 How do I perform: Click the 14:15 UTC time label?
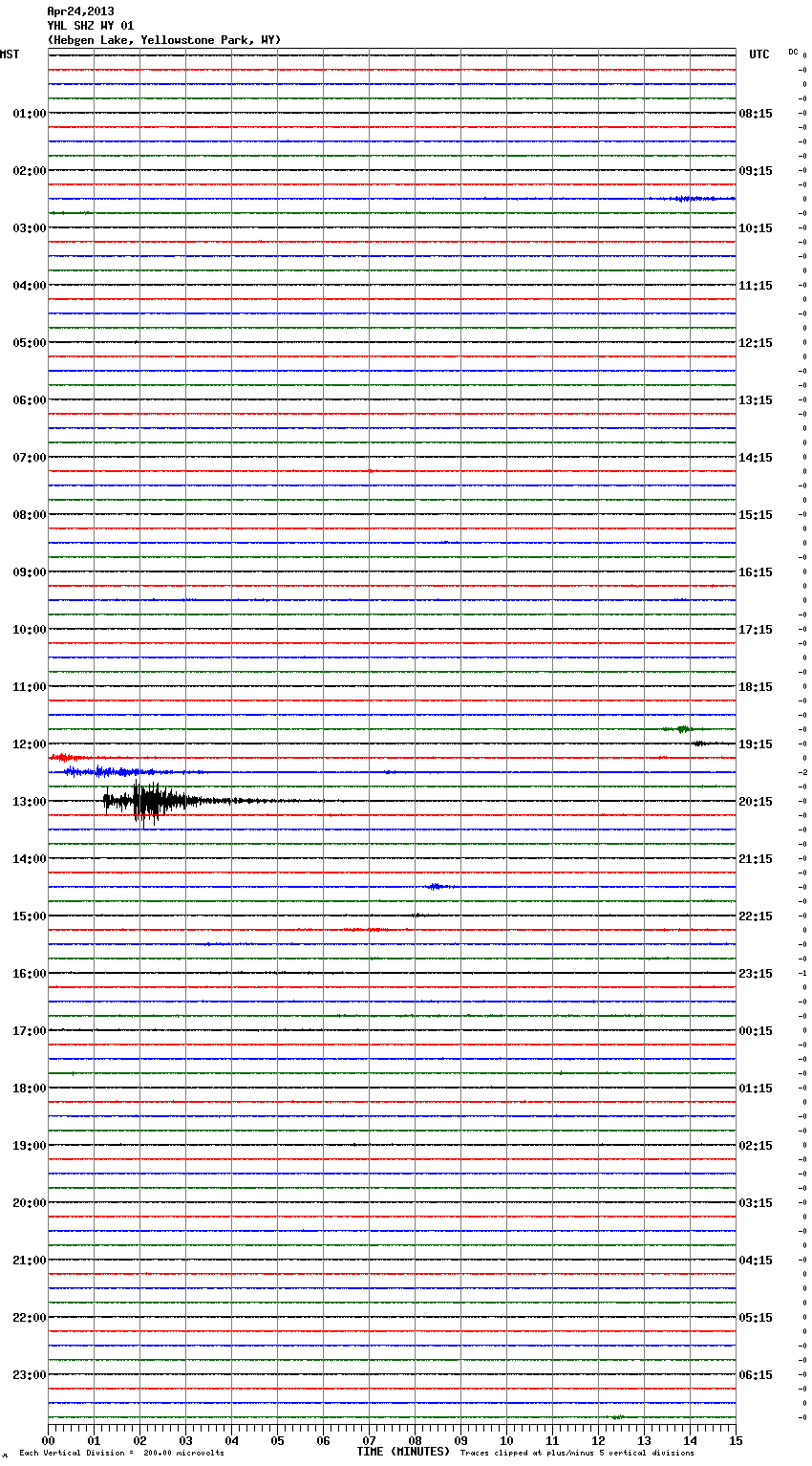tap(756, 458)
